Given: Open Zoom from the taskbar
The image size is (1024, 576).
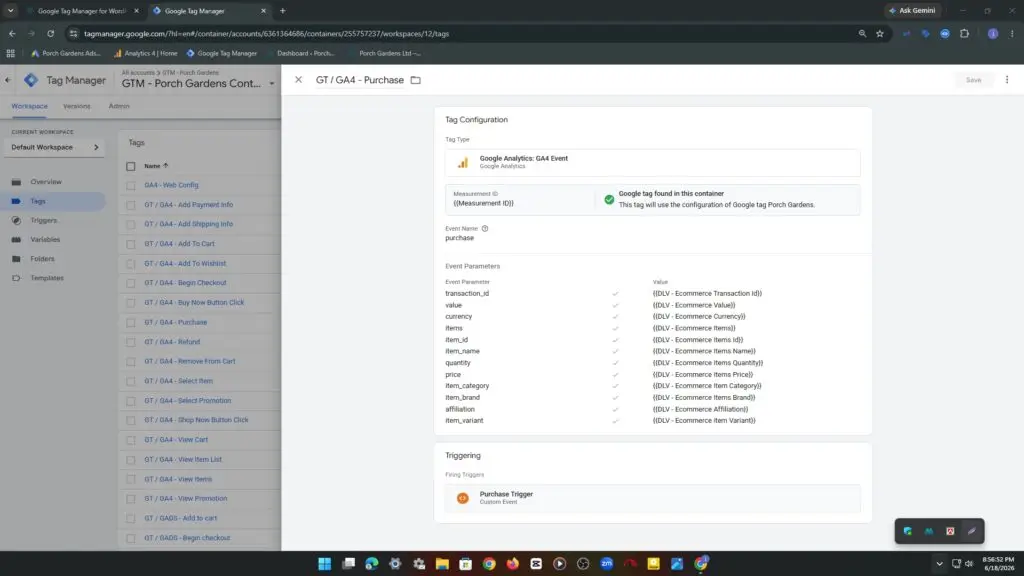Looking at the screenshot, I should pyautogui.click(x=607, y=564).
